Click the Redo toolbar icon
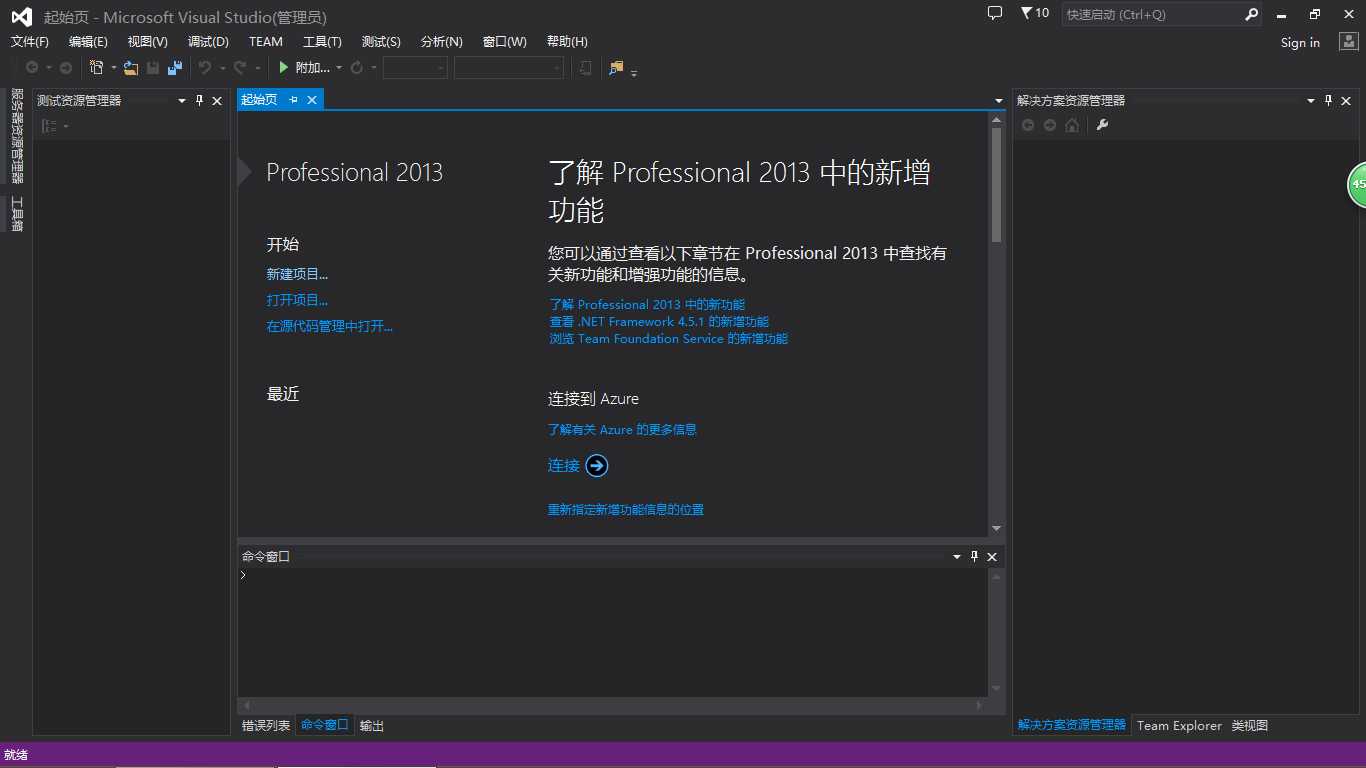Viewport: 1366px width, 768px height. pos(240,68)
